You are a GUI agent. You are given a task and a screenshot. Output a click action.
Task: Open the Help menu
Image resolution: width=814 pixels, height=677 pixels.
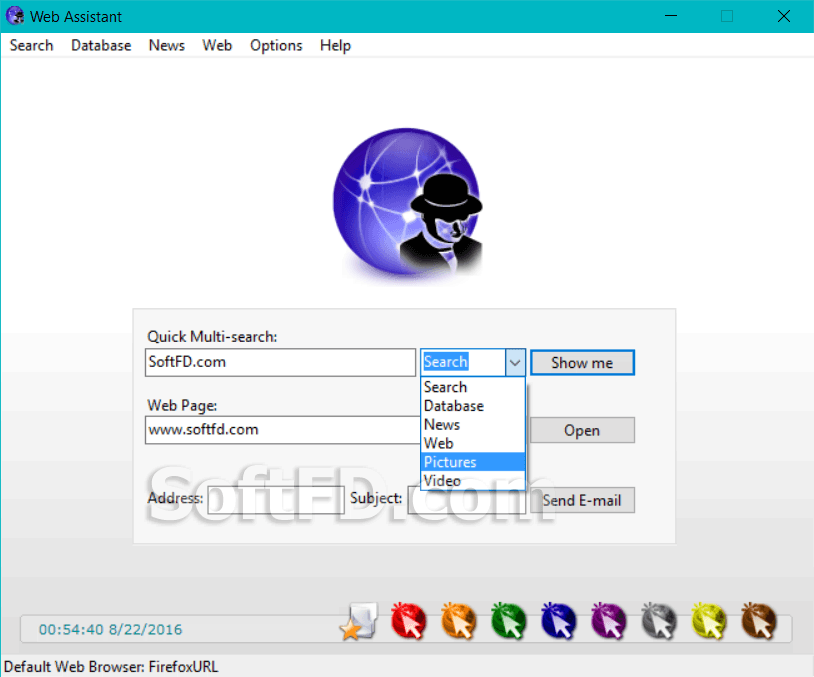(x=335, y=46)
